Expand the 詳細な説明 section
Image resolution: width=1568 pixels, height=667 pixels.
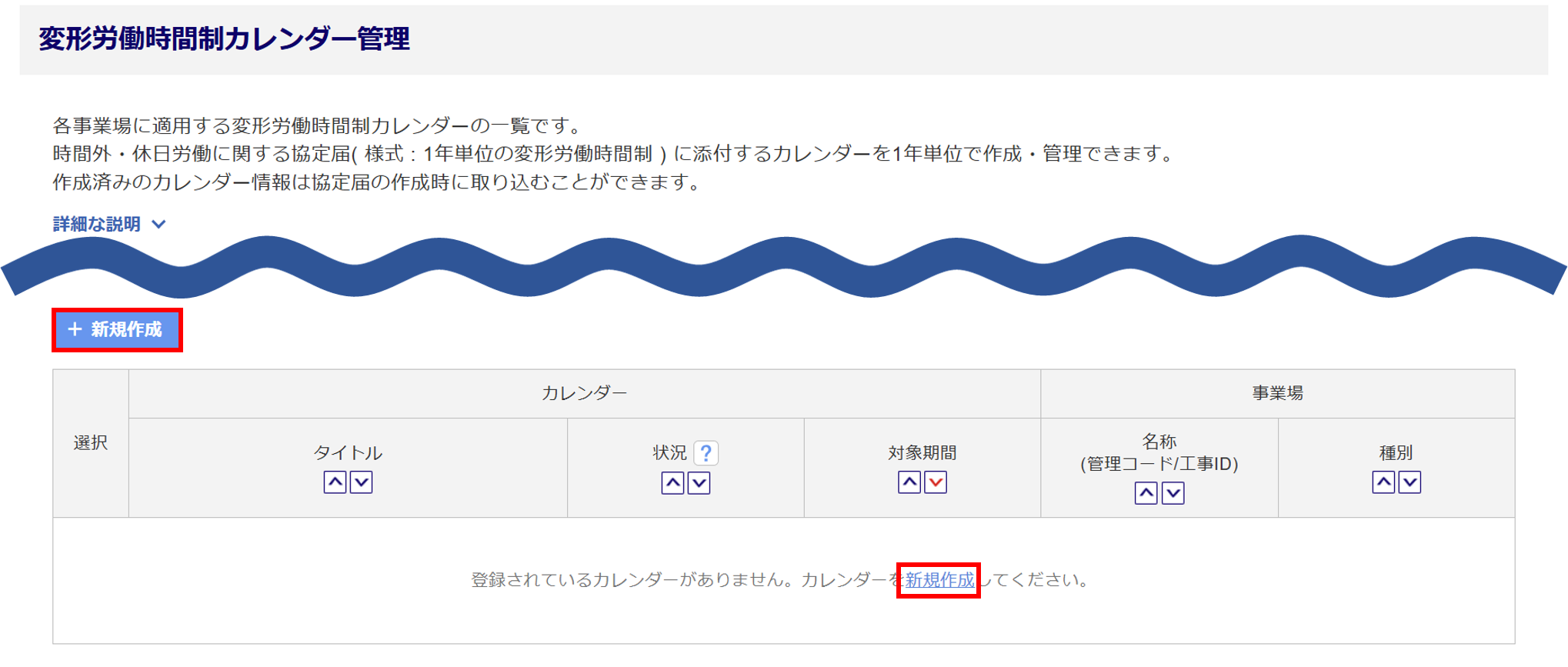(x=97, y=224)
